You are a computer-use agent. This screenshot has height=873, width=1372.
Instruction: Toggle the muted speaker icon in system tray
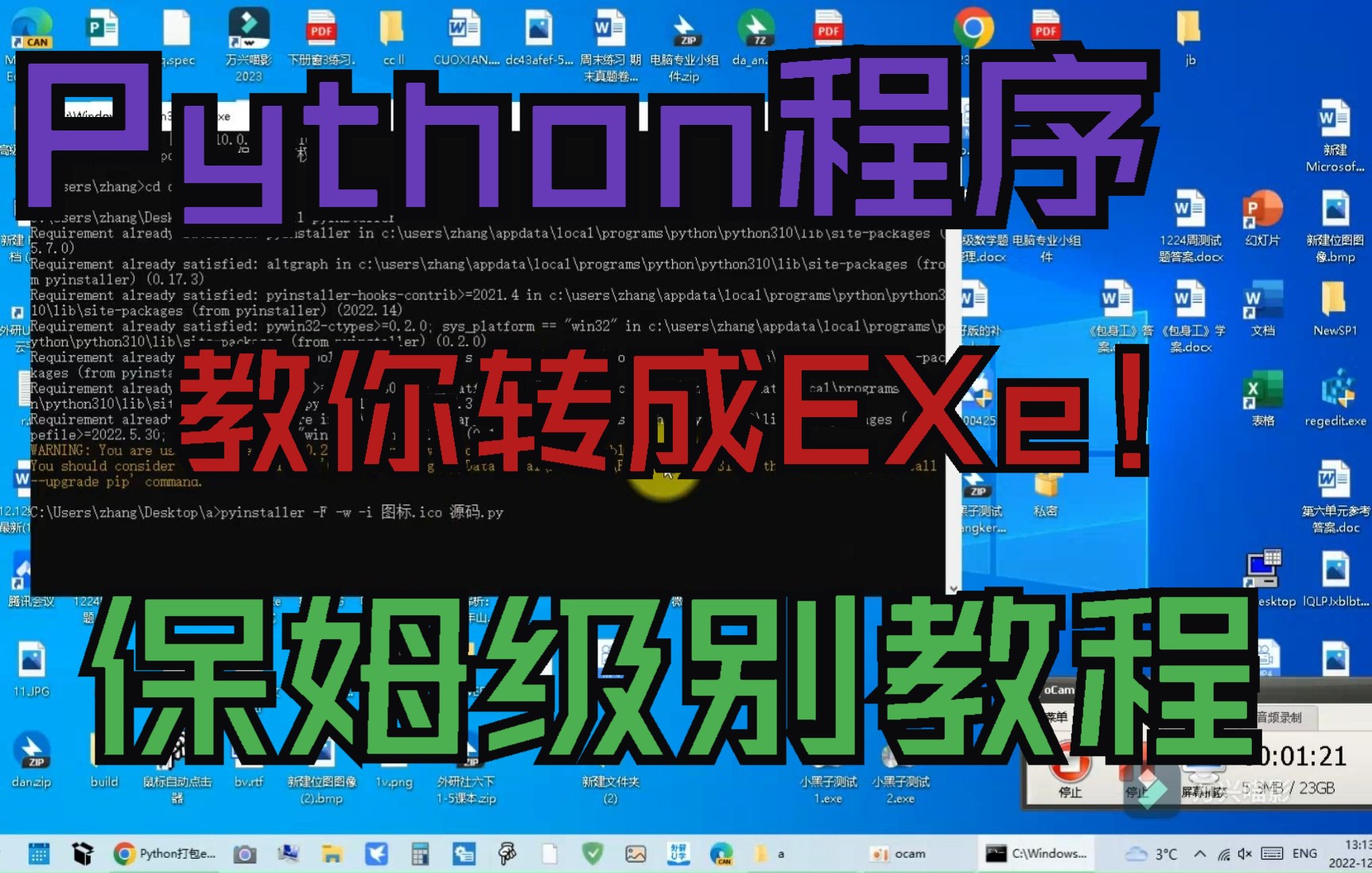point(1246,853)
